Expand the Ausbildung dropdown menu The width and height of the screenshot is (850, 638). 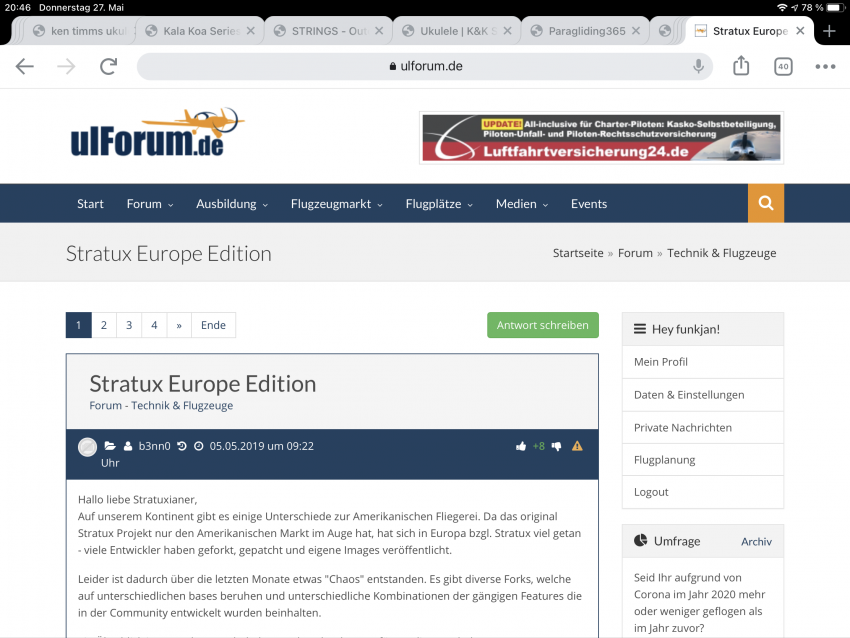tap(232, 204)
